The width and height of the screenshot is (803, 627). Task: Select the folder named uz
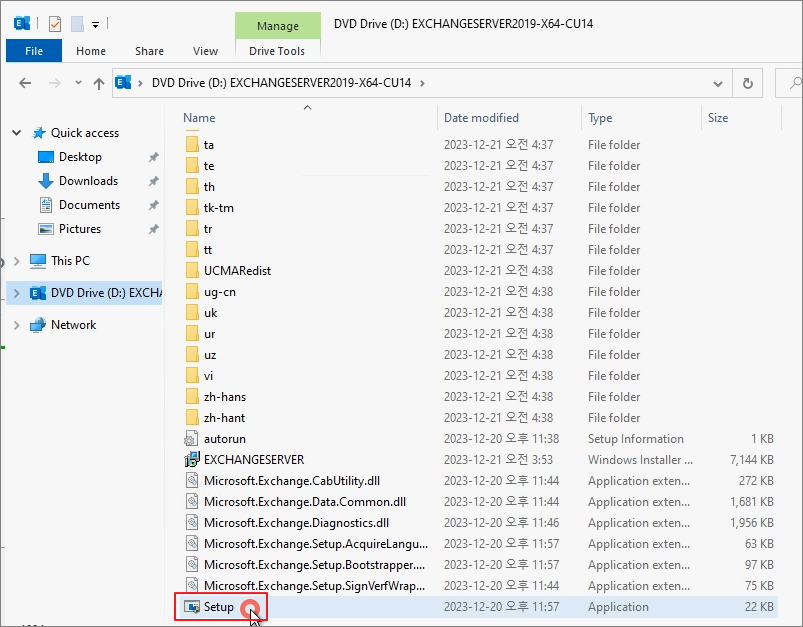pos(210,355)
